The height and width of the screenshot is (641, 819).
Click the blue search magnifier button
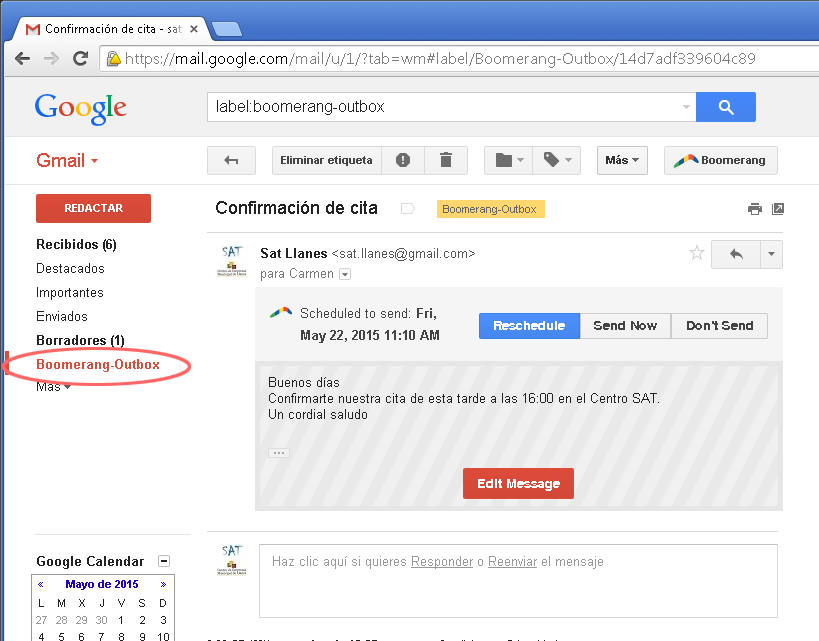[x=725, y=107]
